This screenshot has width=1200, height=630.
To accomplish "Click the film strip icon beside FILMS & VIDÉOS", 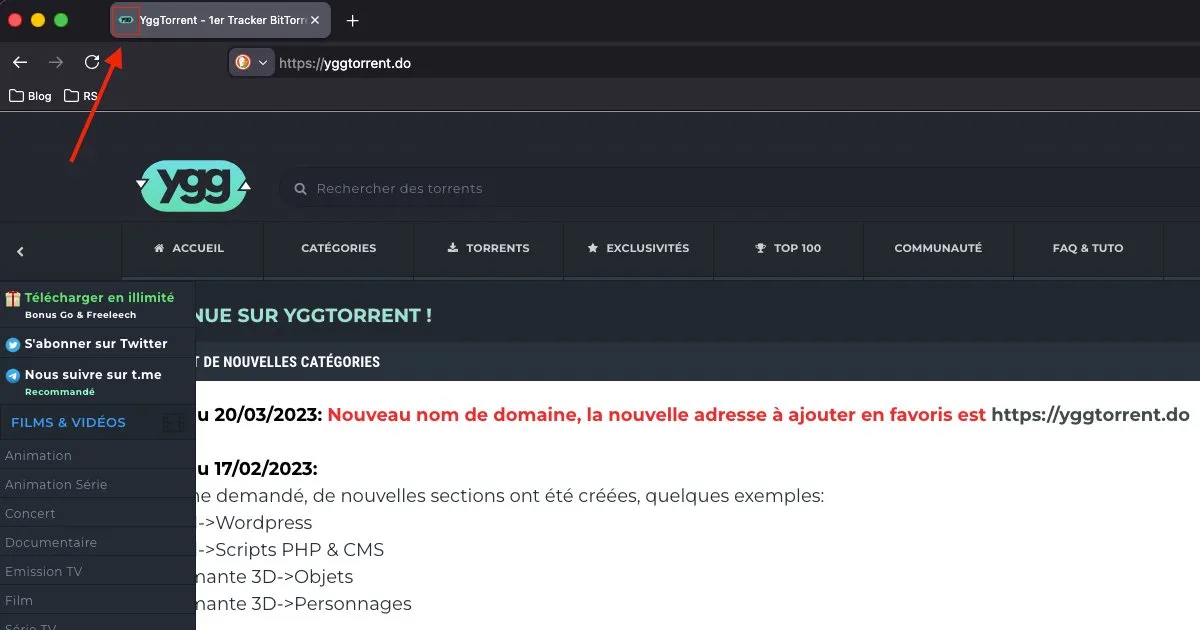I will (174, 423).
